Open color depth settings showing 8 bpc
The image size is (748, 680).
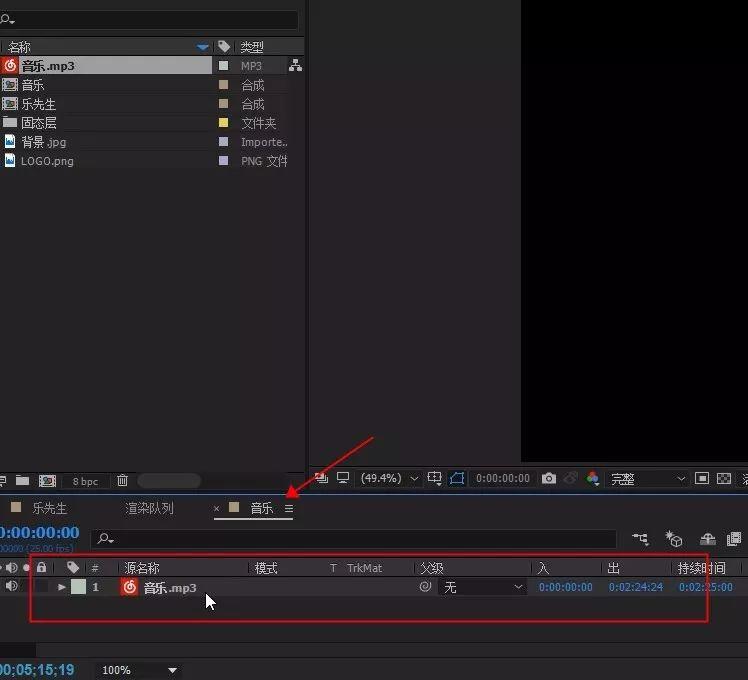85,481
